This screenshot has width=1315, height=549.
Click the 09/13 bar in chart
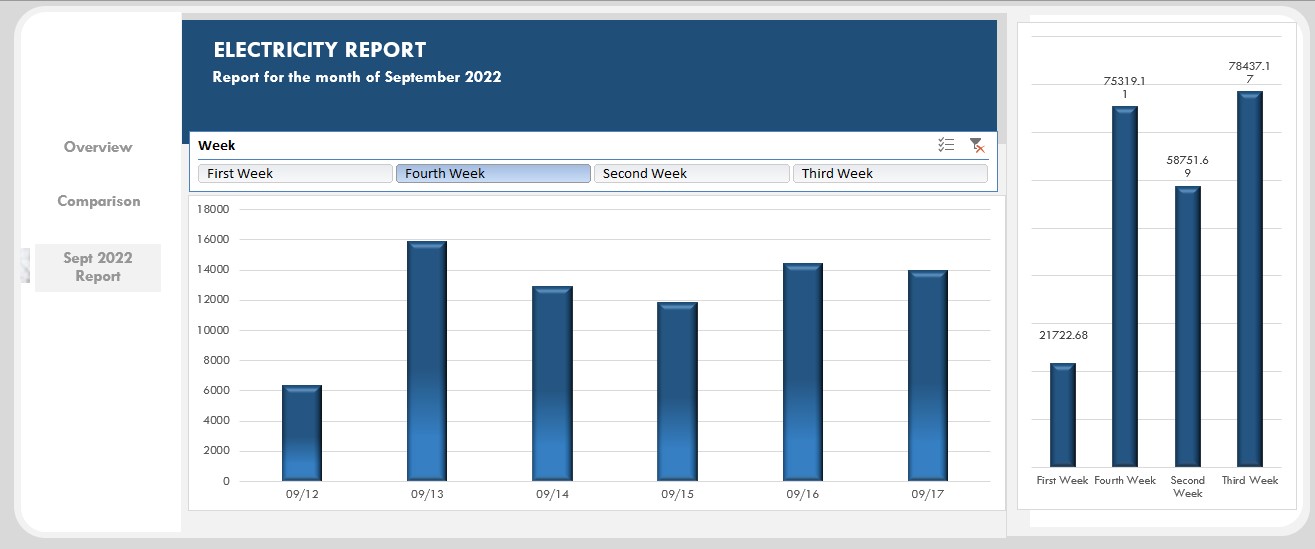[427, 361]
